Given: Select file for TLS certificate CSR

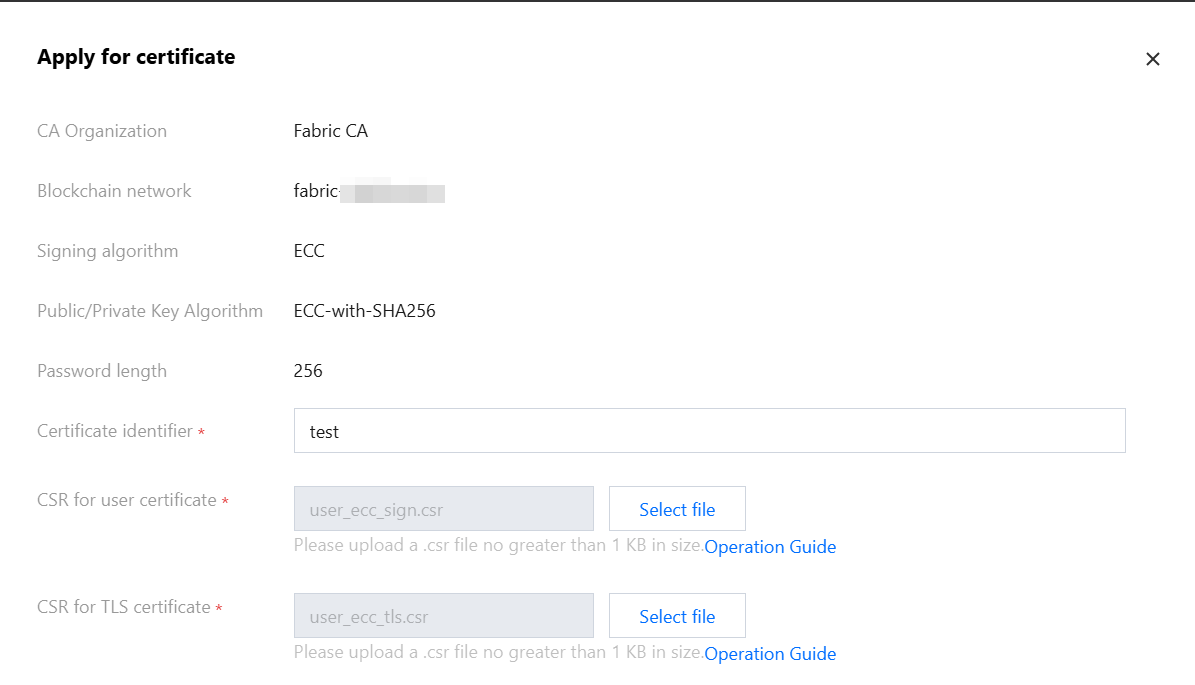Looking at the screenshot, I should tap(677, 616).
